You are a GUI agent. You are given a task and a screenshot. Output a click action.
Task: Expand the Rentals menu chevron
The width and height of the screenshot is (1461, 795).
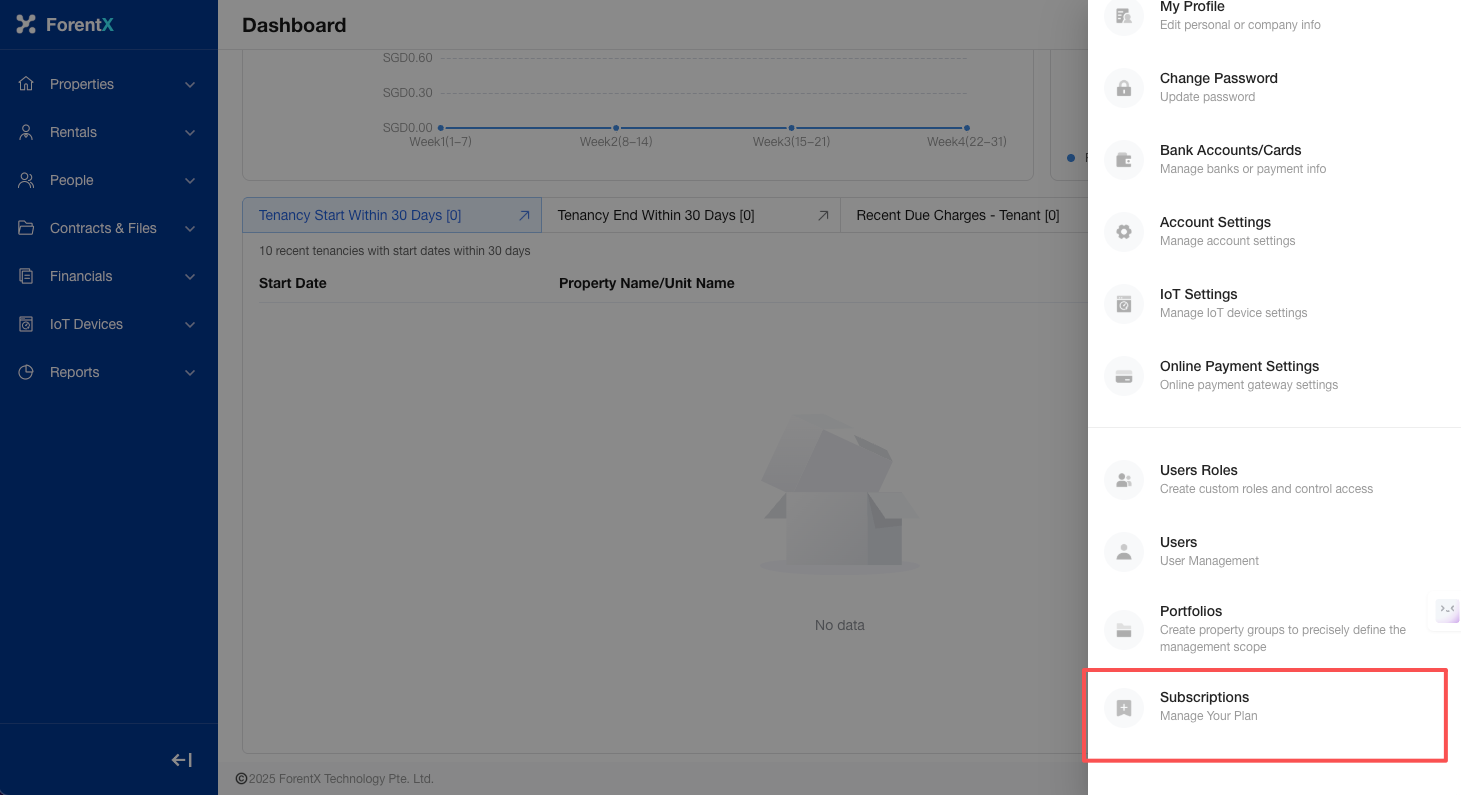pos(190,132)
